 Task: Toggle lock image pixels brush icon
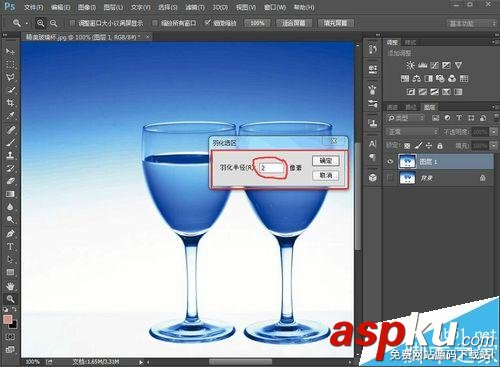click(419, 146)
